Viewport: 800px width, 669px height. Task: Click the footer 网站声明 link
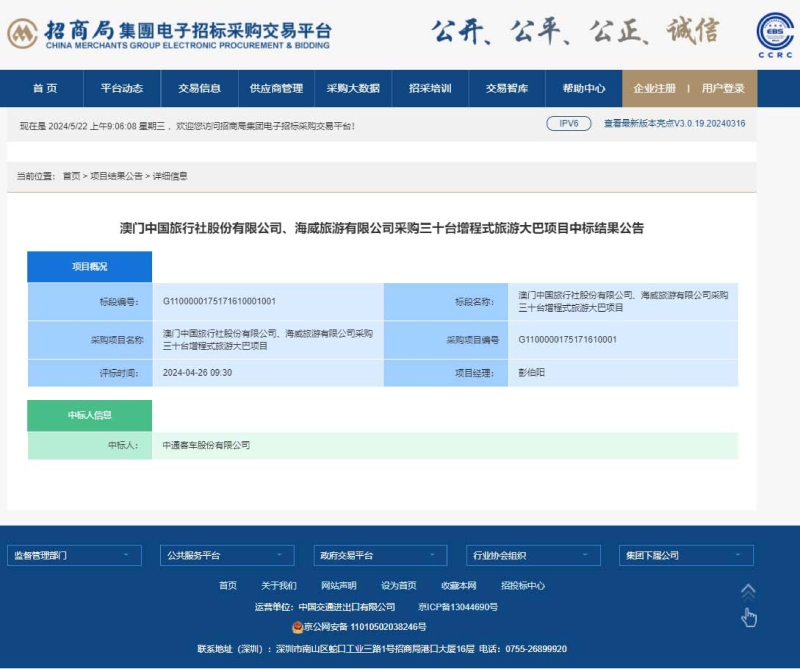point(339,585)
